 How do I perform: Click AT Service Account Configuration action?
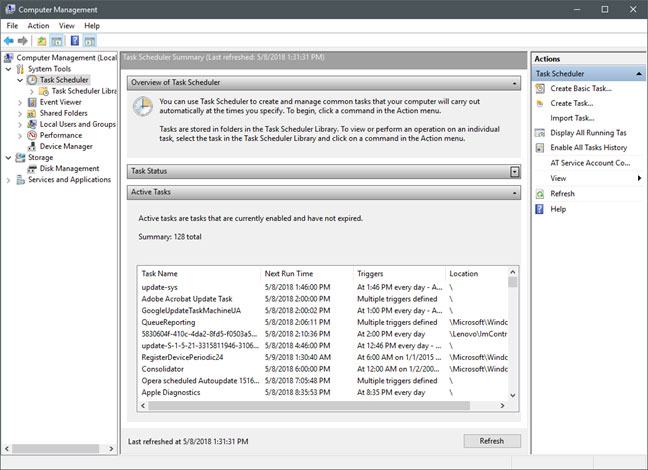590,163
